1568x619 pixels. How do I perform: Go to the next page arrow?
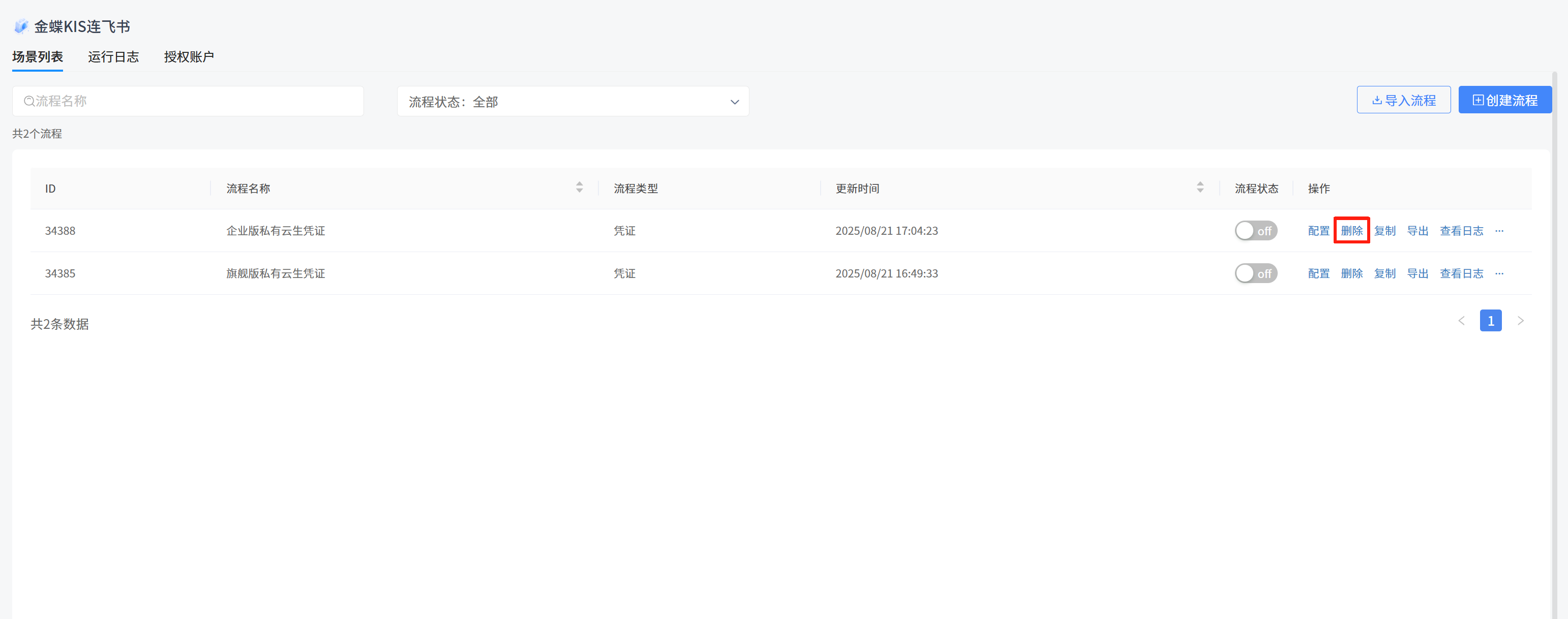pyautogui.click(x=1521, y=321)
